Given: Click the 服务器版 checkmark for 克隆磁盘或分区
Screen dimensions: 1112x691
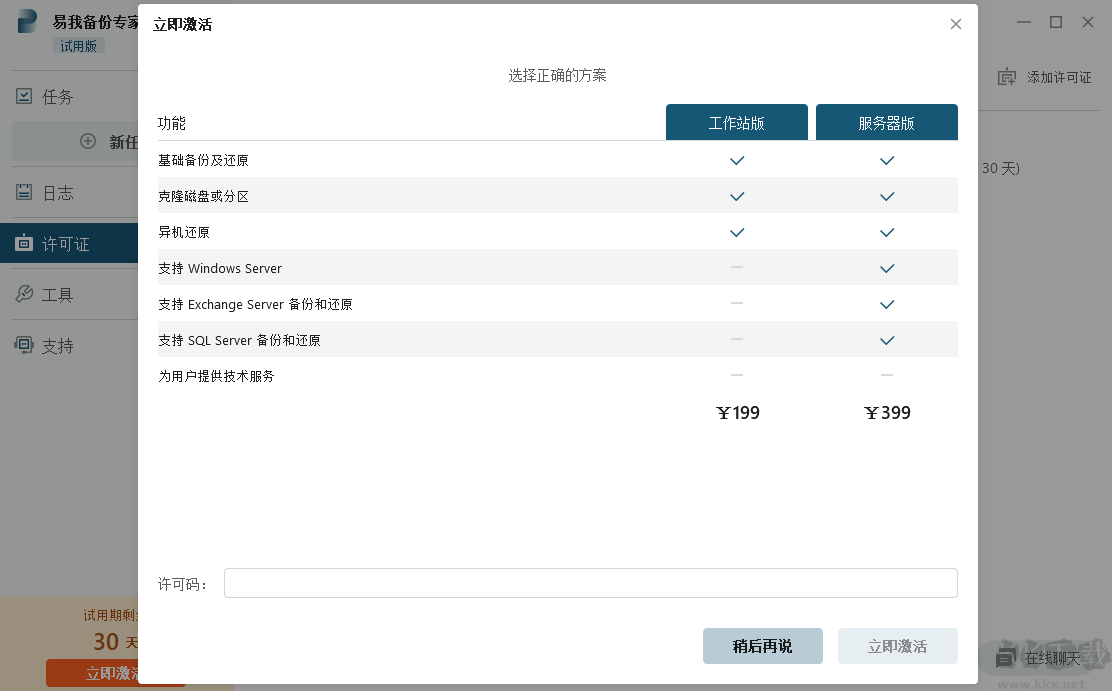Looking at the screenshot, I should pyautogui.click(x=886, y=197).
